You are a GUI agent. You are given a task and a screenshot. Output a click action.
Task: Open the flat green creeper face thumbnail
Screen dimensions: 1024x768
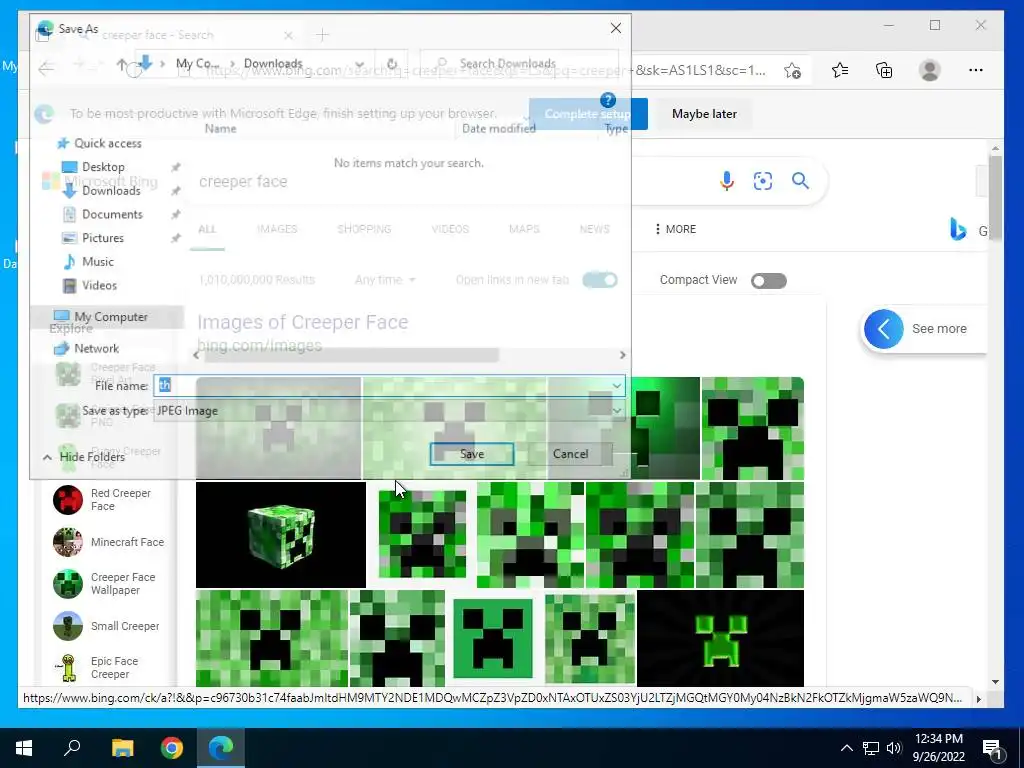pos(493,638)
